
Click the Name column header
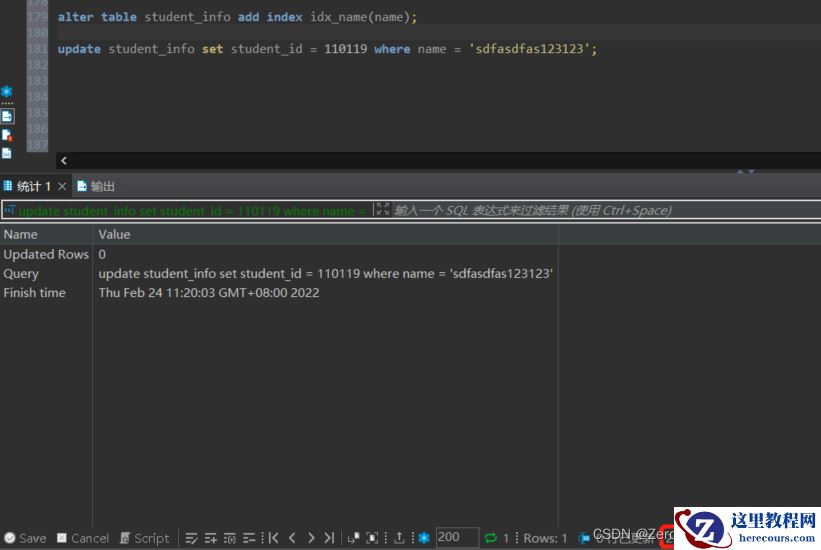(x=46, y=234)
